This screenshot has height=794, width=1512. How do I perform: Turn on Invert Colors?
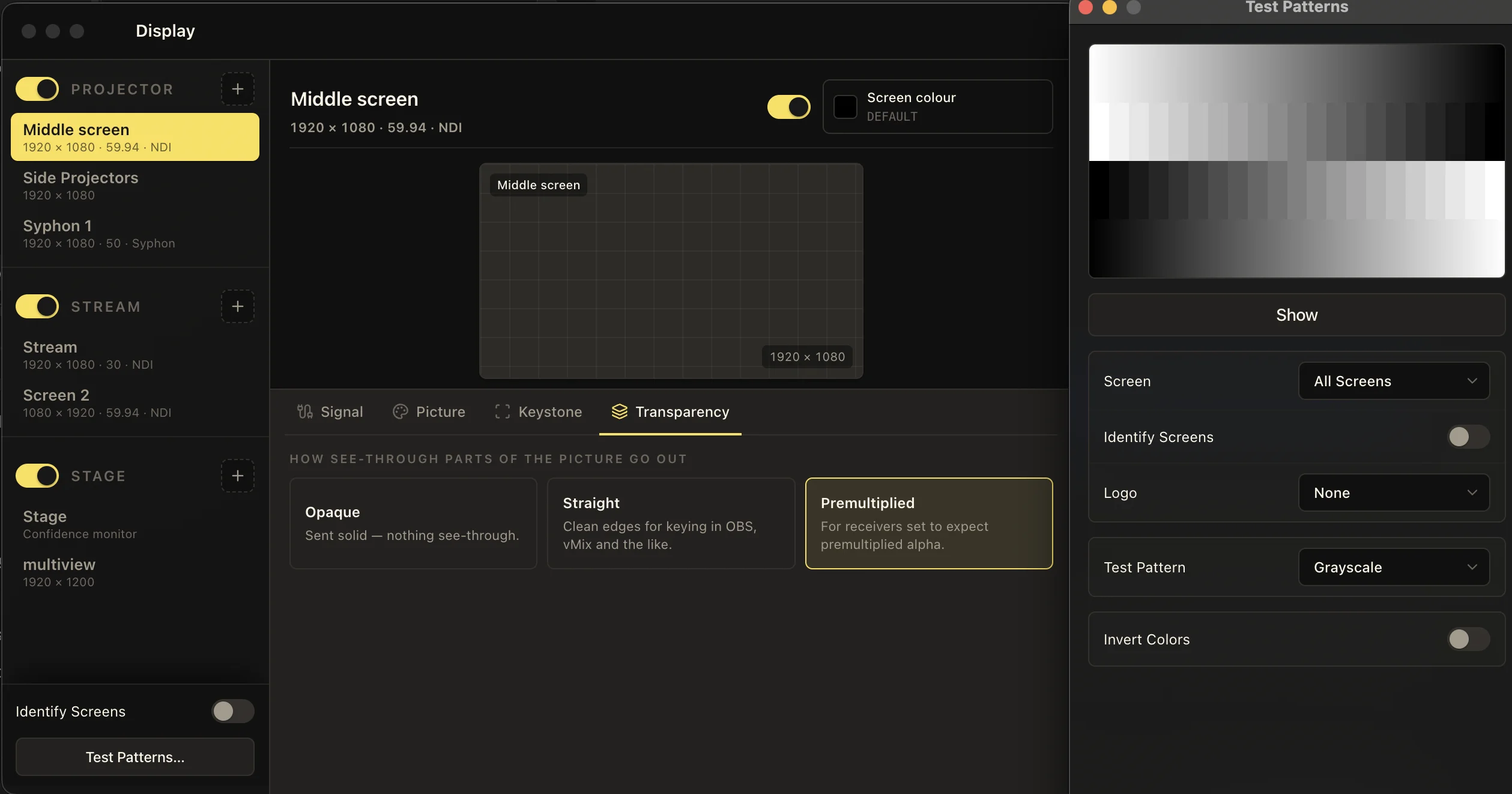point(1469,639)
